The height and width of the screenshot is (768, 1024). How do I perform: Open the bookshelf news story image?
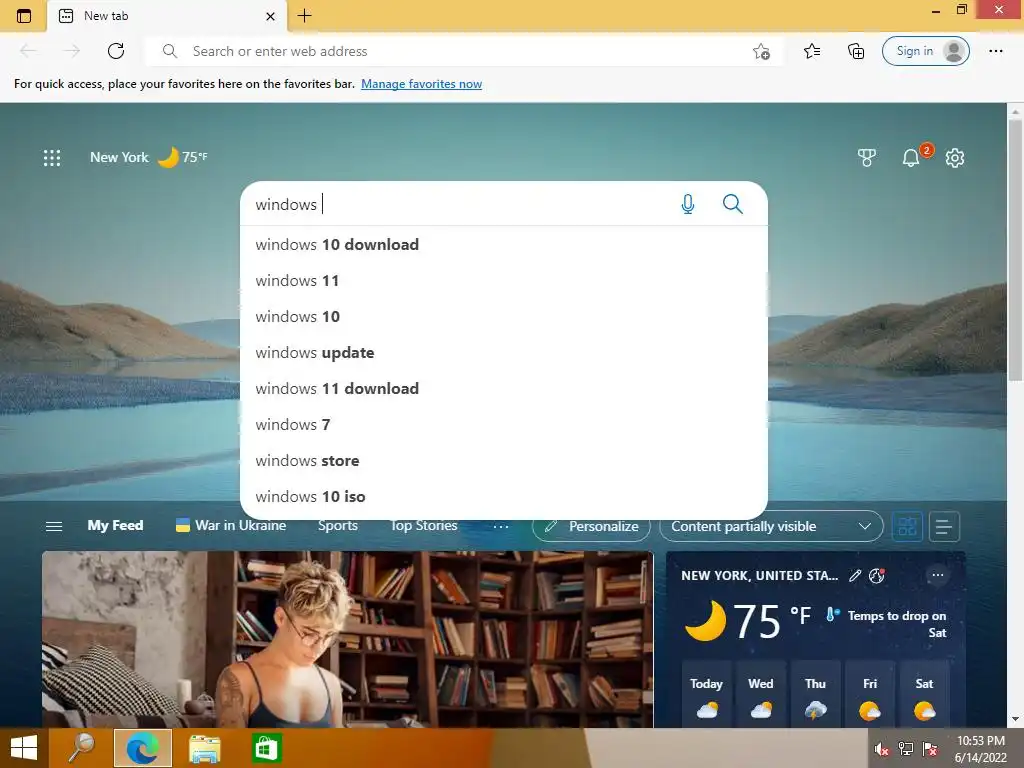click(347, 639)
